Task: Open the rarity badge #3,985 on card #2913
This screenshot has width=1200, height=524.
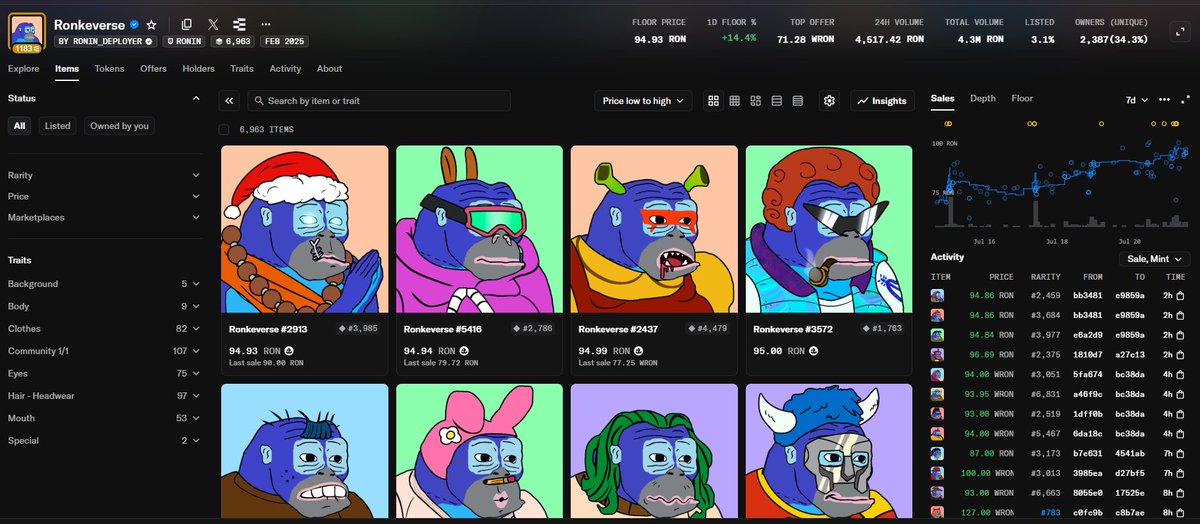Action: click(359, 328)
